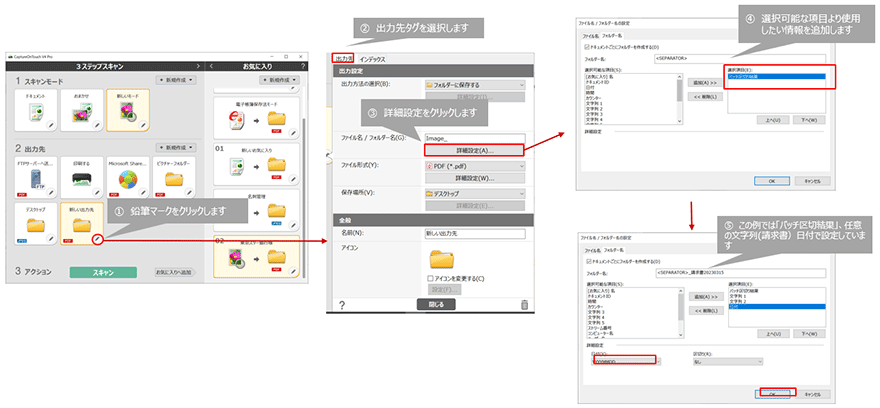The width and height of the screenshot is (880, 408).
Task: Select the FTP server output destination icon
Action: (x=33, y=180)
